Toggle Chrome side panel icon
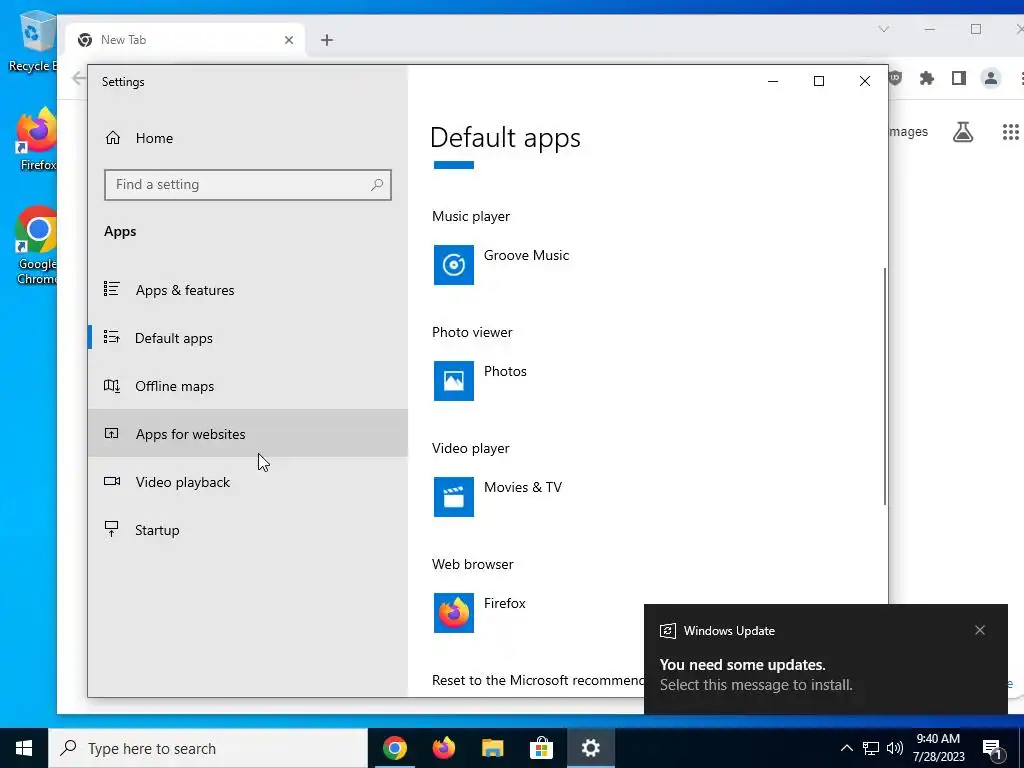The height and width of the screenshot is (768, 1024). coord(959,78)
